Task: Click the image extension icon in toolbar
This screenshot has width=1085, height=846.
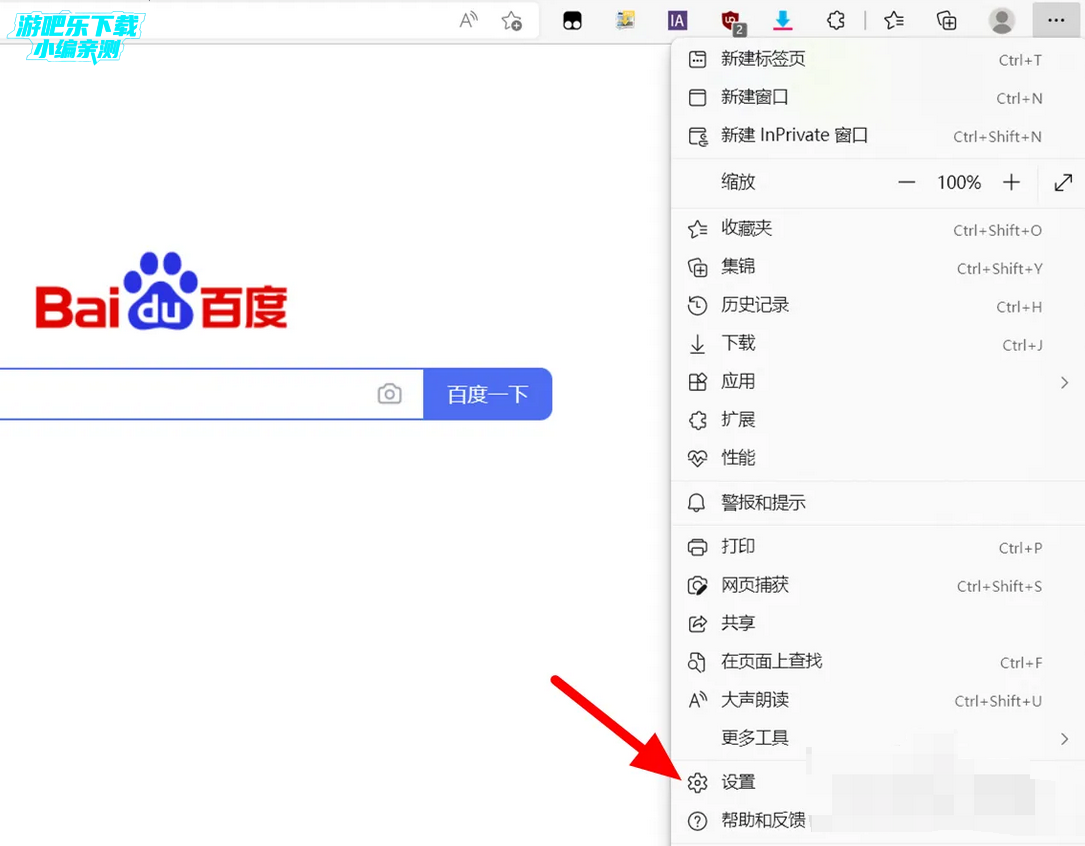Action: pos(625,20)
